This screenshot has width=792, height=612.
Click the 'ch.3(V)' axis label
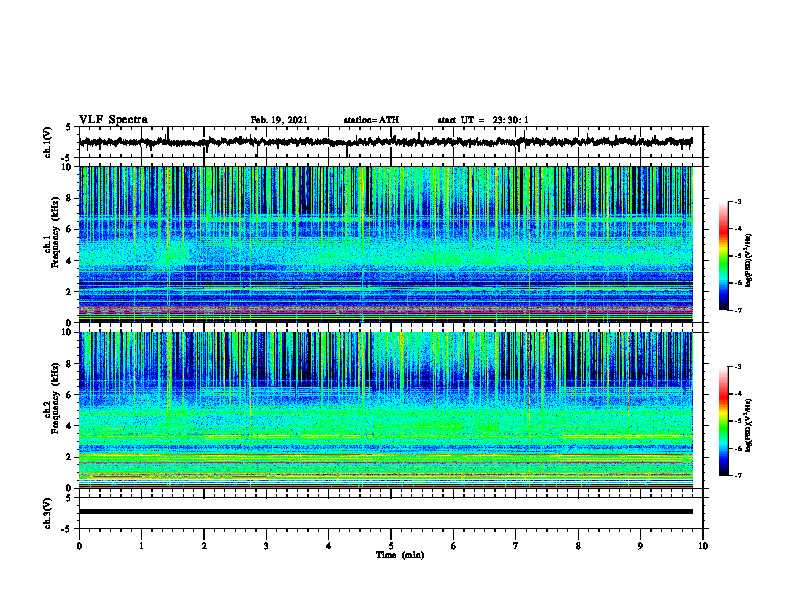48,513
